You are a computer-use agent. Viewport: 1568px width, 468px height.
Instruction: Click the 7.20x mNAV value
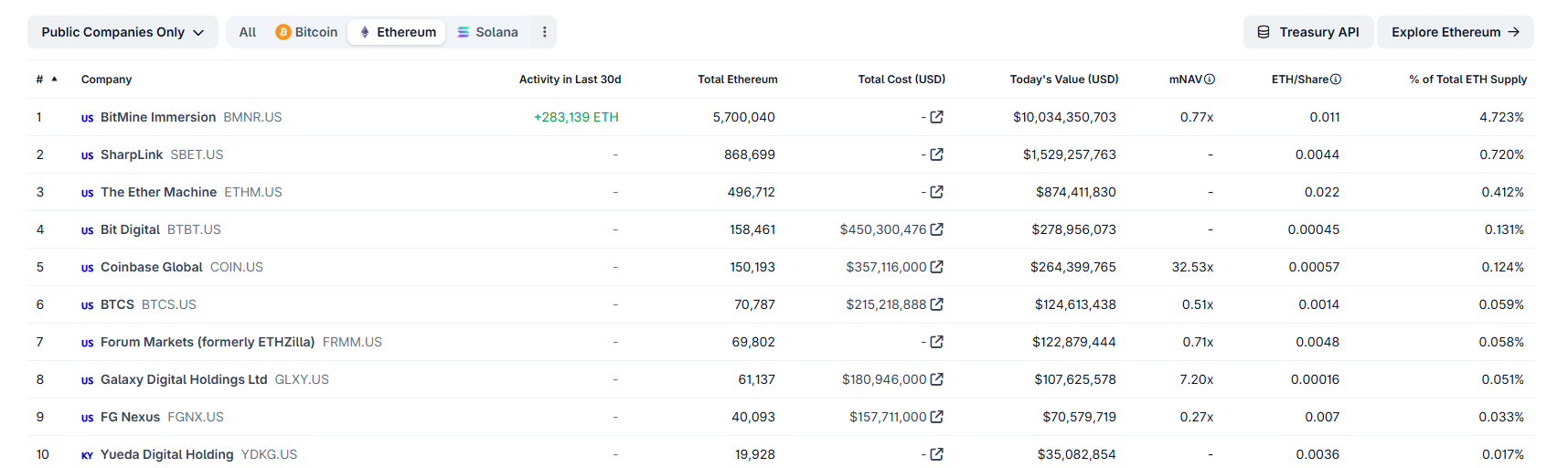(x=1197, y=379)
